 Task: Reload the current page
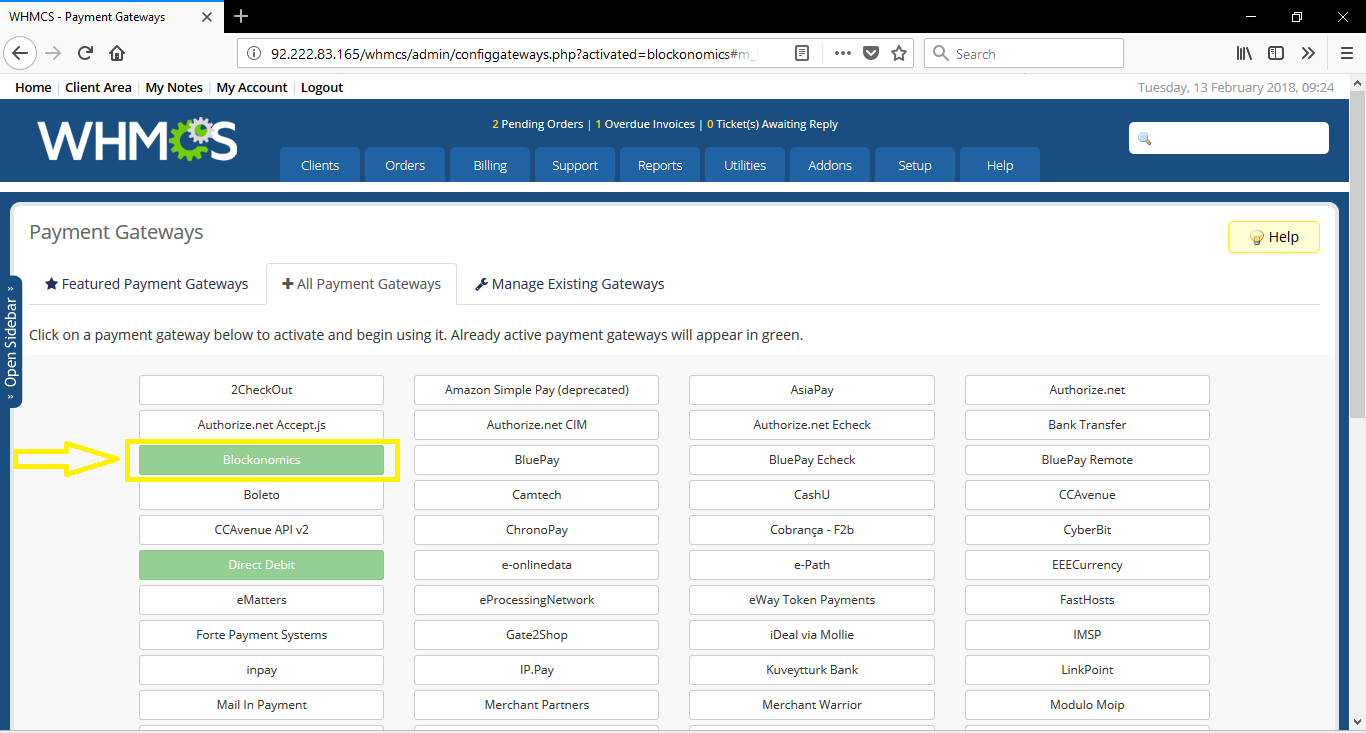pos(86,53)
